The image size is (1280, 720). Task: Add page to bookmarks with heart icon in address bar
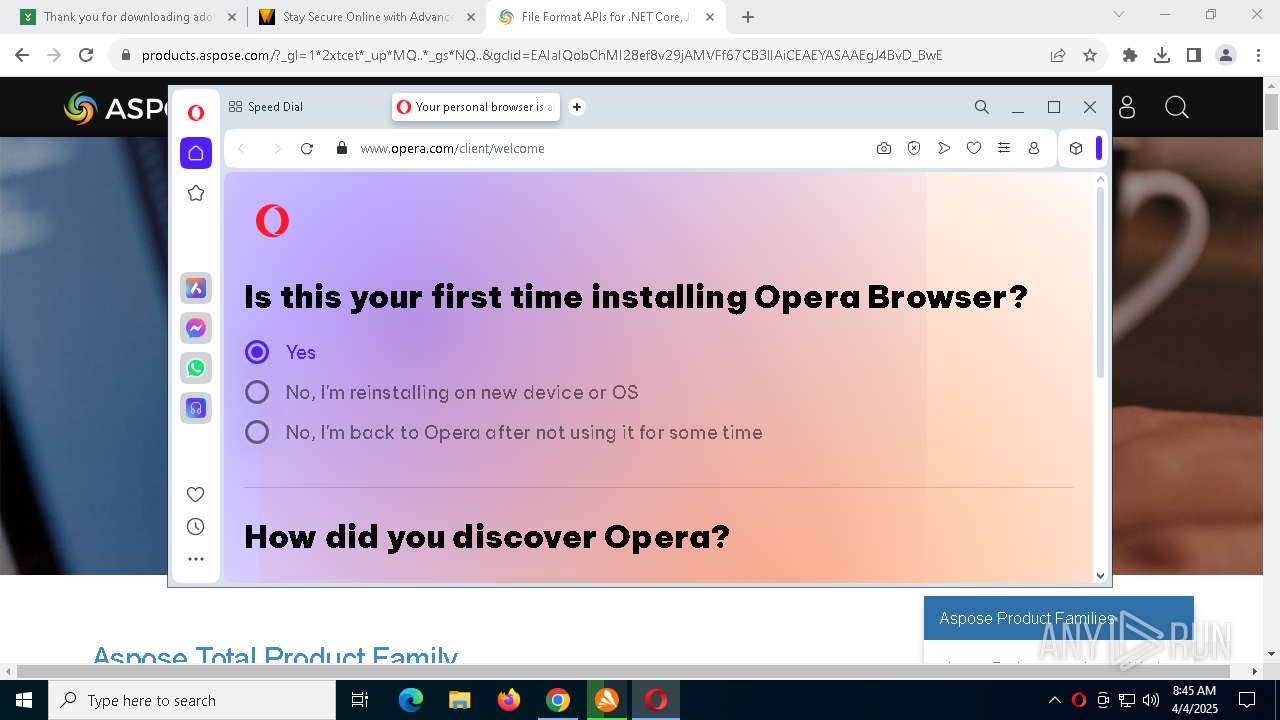[x=974, y=148]
